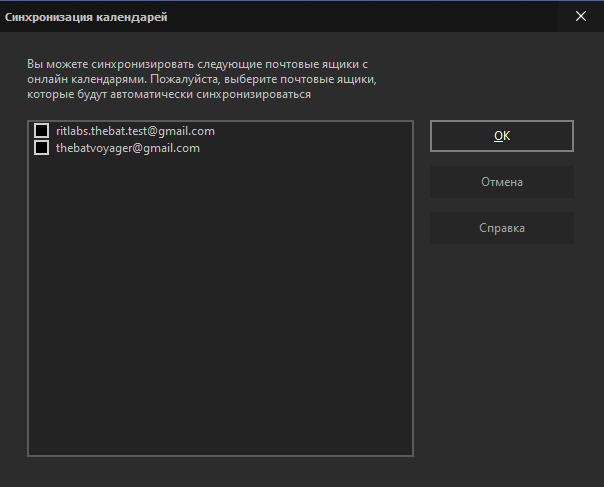Confirm selection with the OK button
604x487 pixels.
502,136
